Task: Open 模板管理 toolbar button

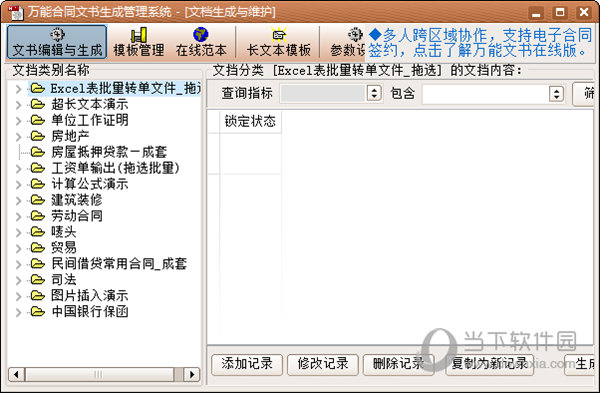Action: pos(139,42)
